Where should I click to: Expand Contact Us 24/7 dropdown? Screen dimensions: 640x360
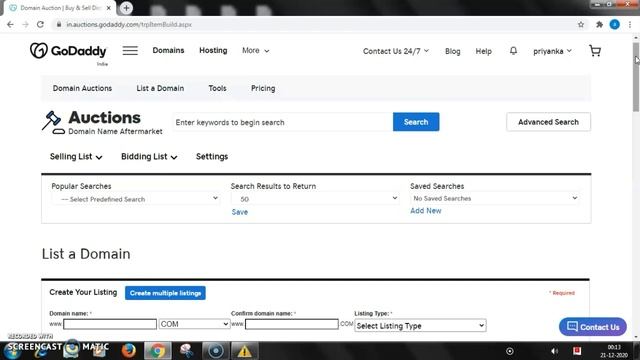pyautogui.click(x=396, y=51)
